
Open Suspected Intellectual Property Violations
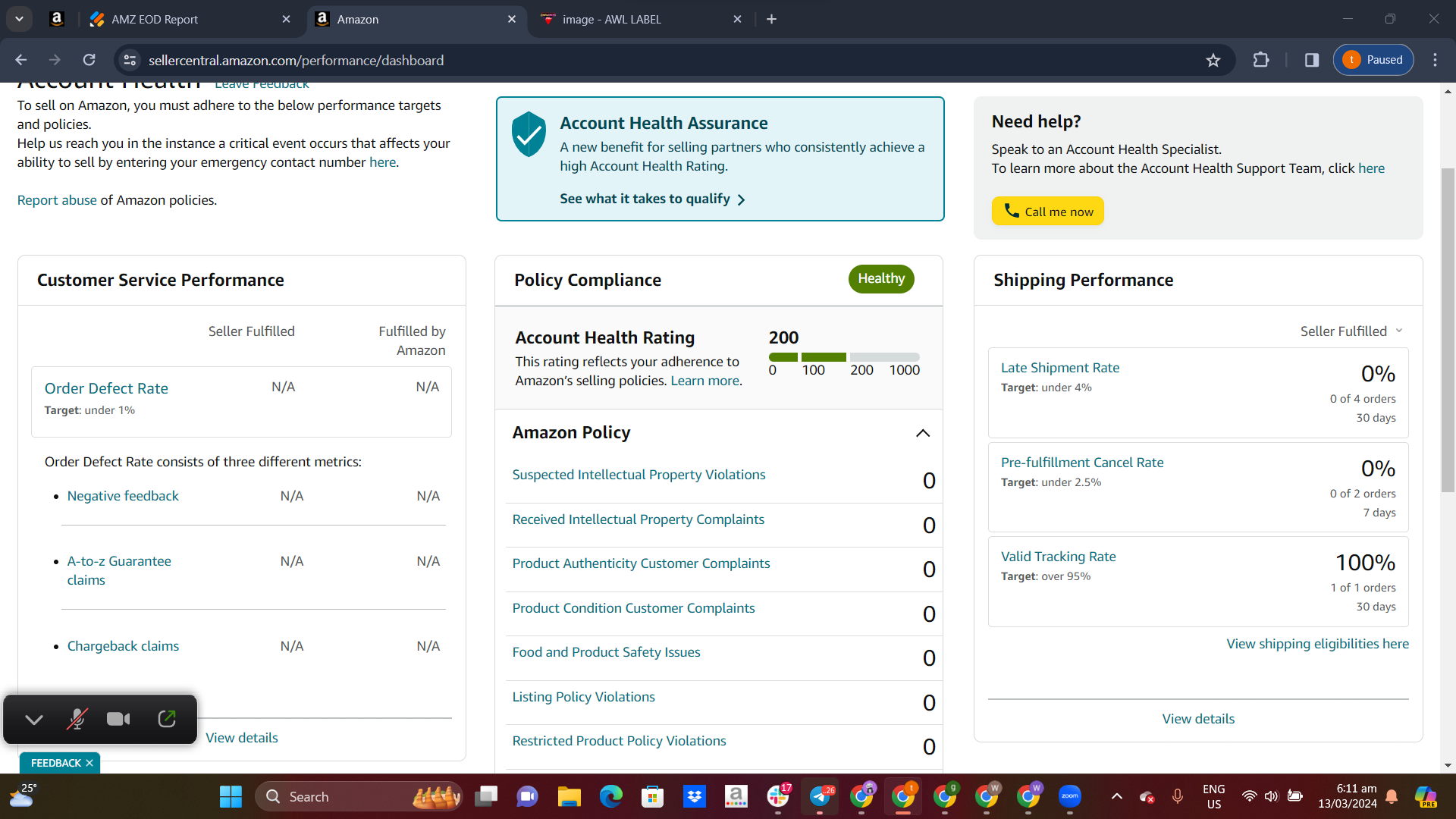639,475
